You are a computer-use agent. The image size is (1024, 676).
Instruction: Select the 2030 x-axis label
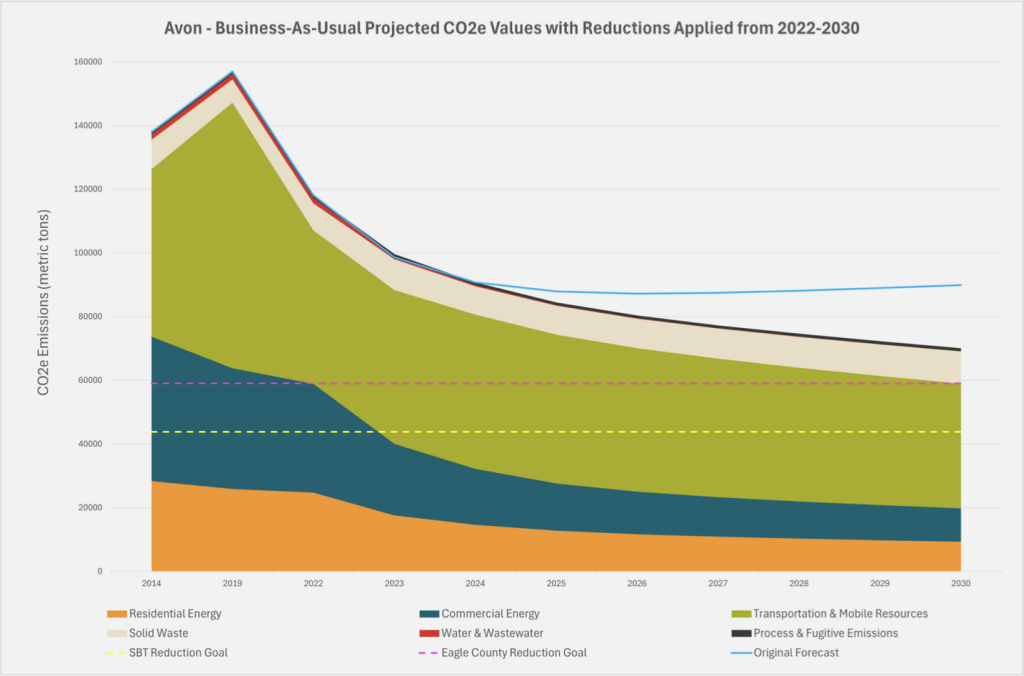click(961, 581)
